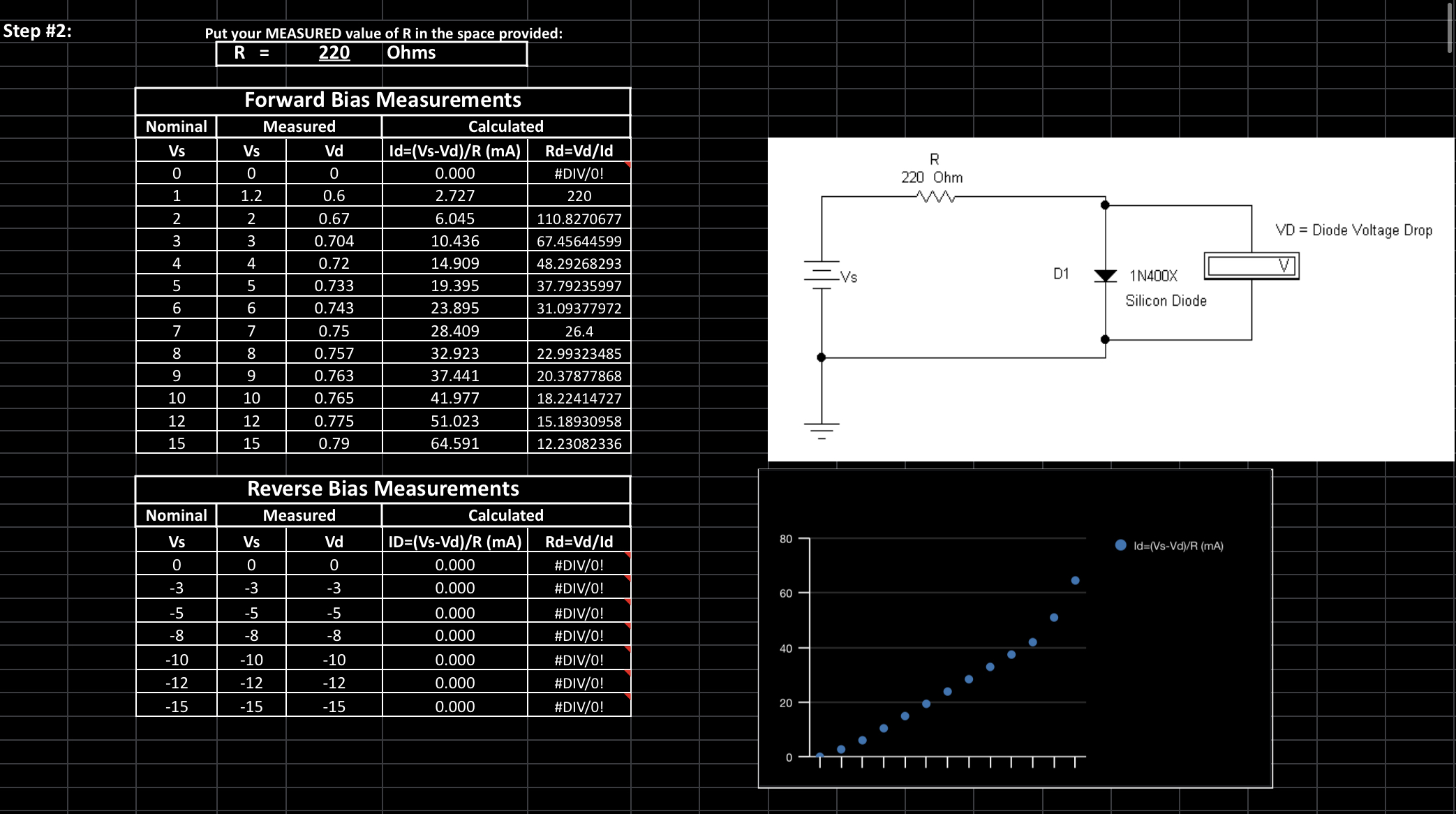This screenshot has height=814, width=1456.
Task: Click the voltmeter symbol in the circuit diagram
Action: (x=1251, y=266)
